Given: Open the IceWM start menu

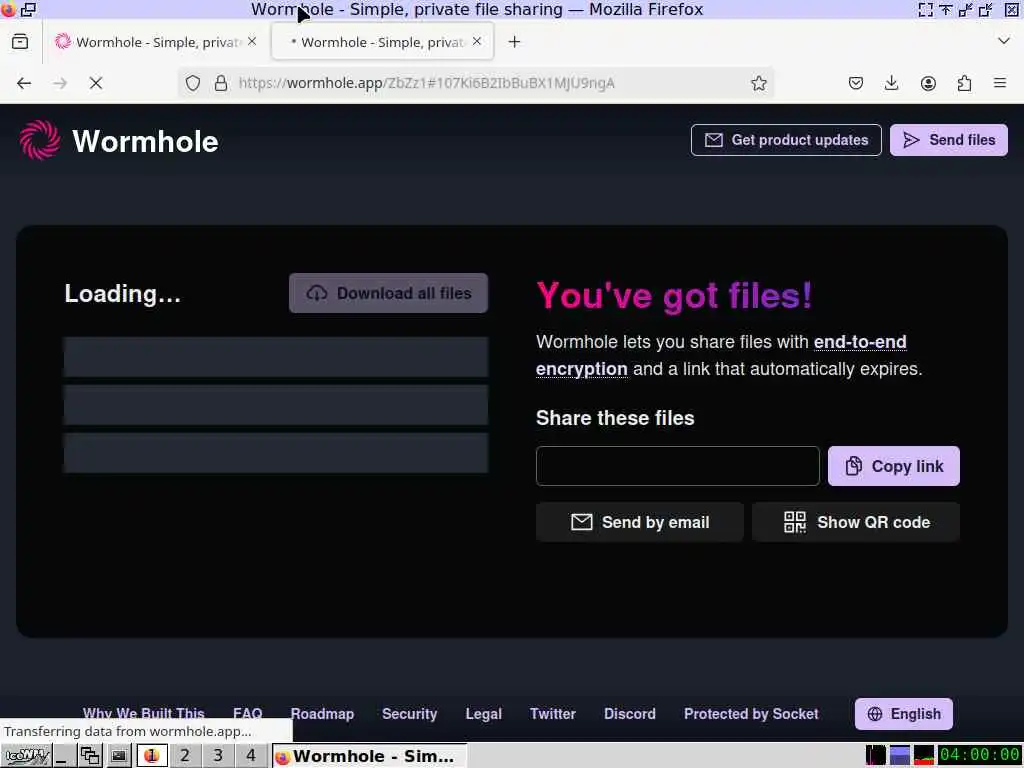Looking at the screenshot, I should pos(25,756).
